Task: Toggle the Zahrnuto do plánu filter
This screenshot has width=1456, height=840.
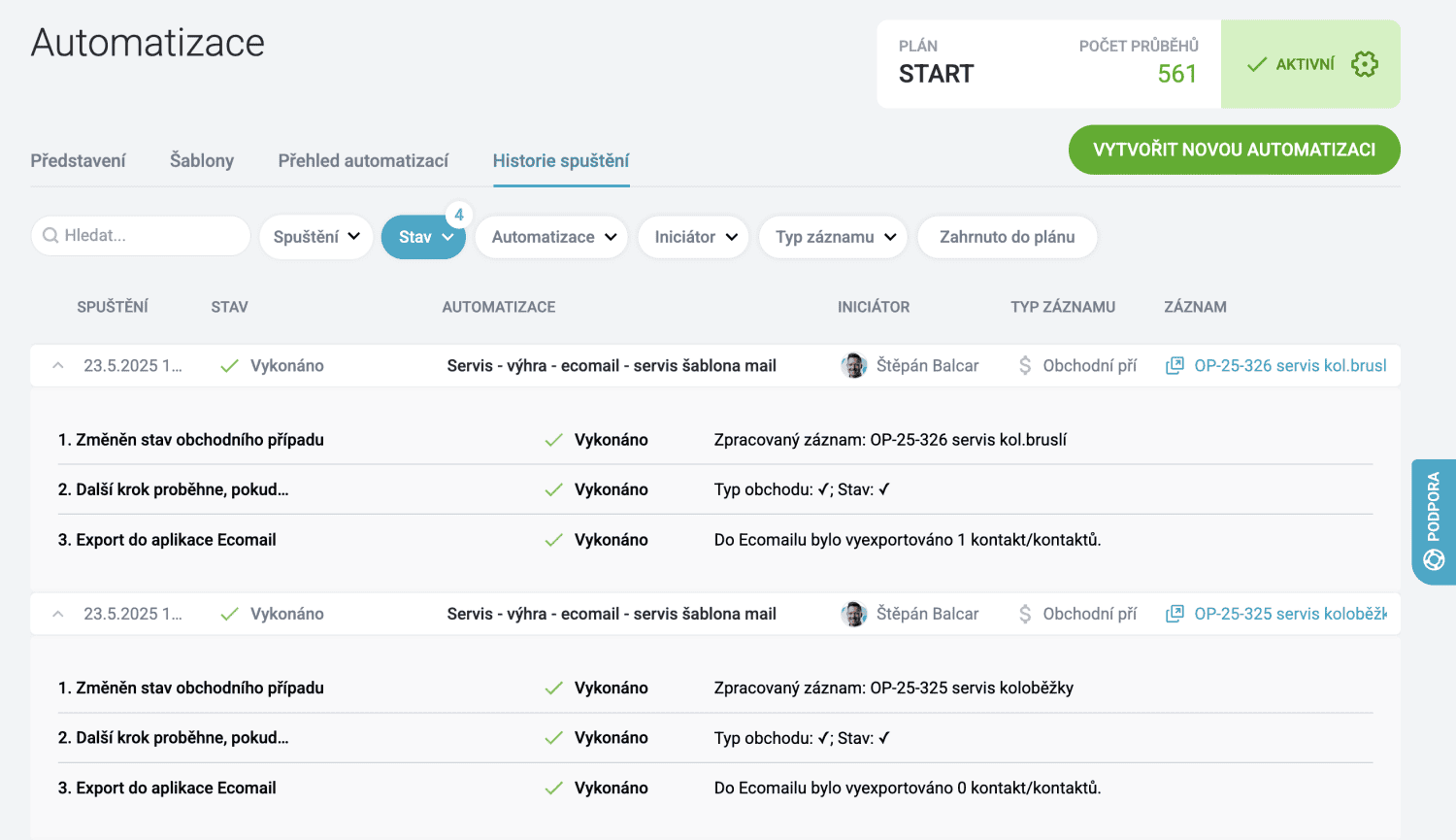Action: [x=1007, y=237]
